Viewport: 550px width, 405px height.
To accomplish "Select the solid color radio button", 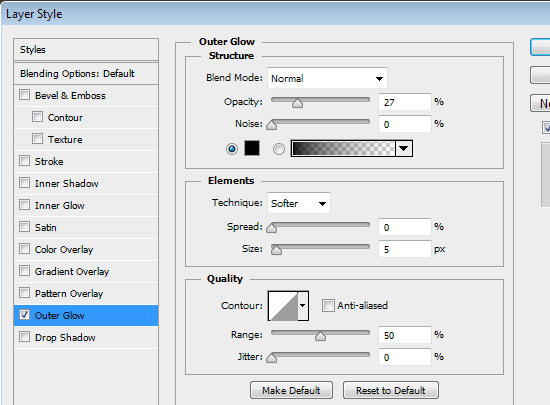I will coord(232,149).
